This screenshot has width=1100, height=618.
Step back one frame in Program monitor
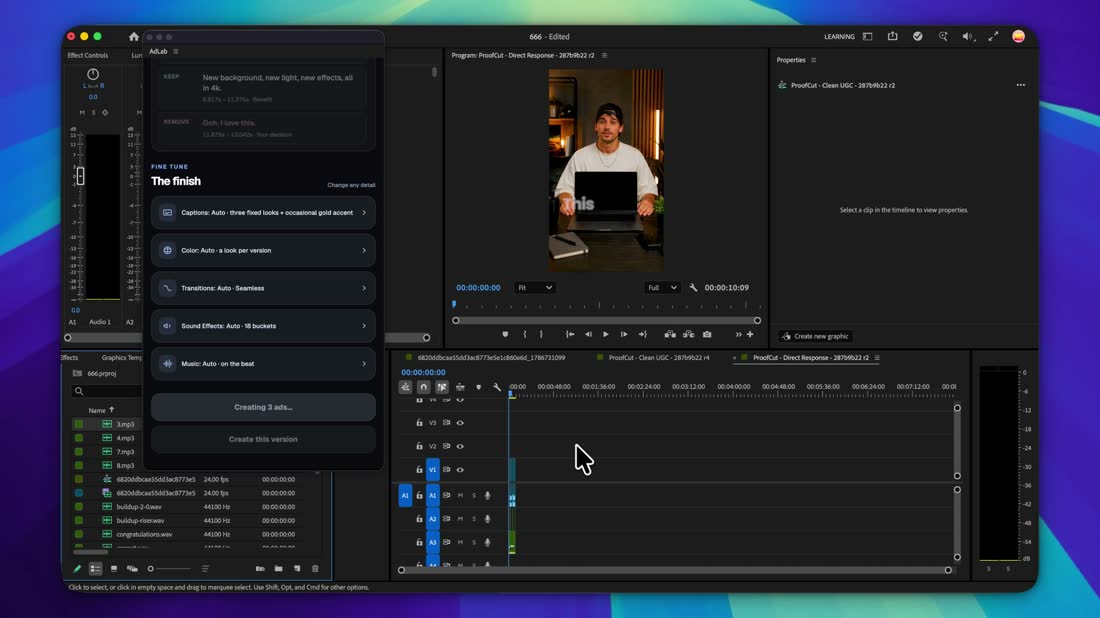589,335
